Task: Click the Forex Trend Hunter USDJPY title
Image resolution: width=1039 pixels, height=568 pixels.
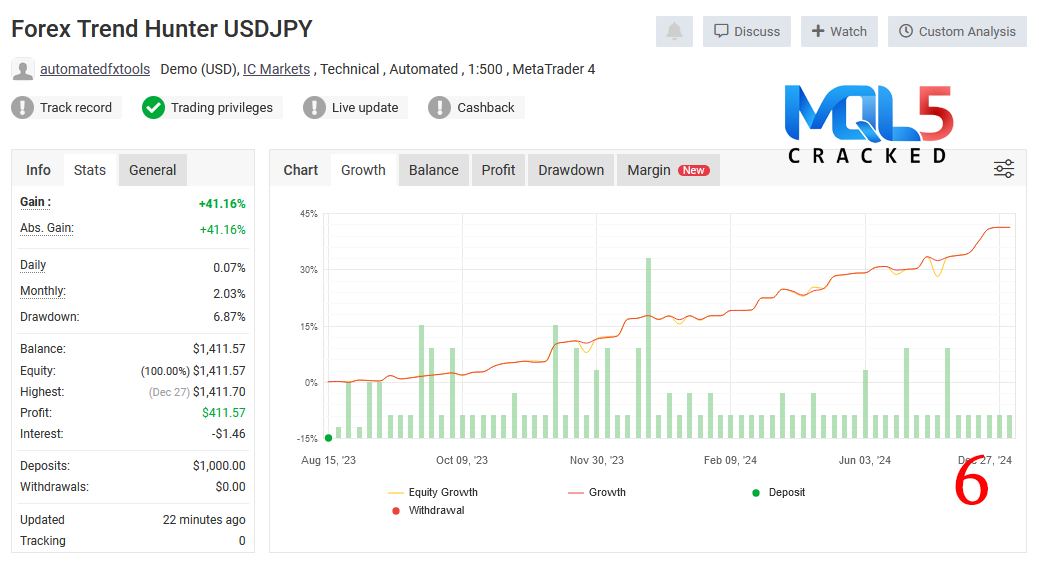Action: [x=162, y=29]
